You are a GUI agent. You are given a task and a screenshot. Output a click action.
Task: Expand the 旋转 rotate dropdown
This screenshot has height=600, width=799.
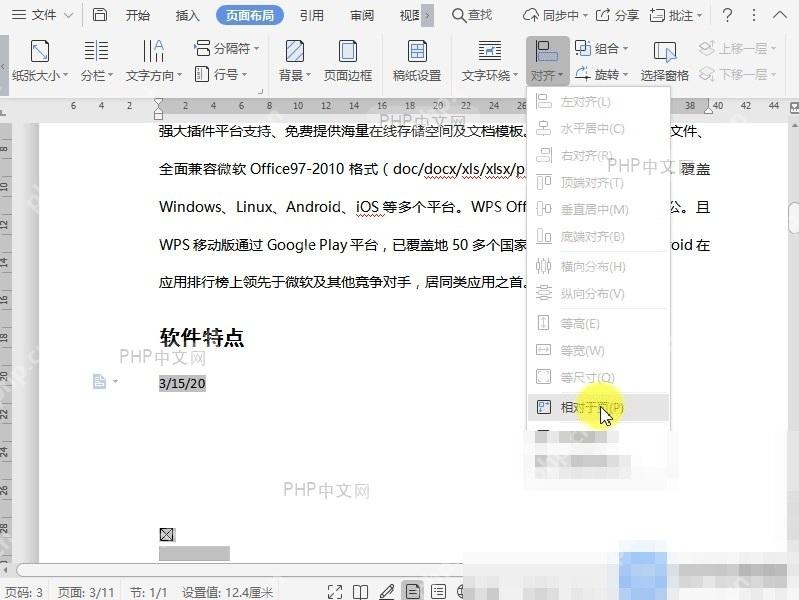625,75
